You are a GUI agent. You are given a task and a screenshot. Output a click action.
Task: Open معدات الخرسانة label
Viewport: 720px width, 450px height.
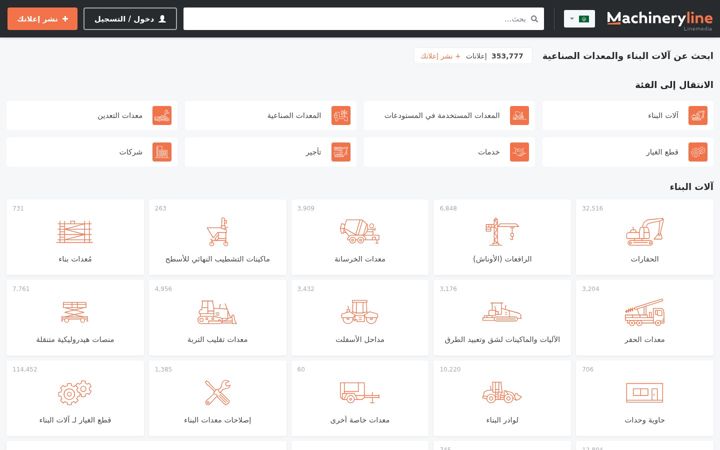(x=360, y=259)
